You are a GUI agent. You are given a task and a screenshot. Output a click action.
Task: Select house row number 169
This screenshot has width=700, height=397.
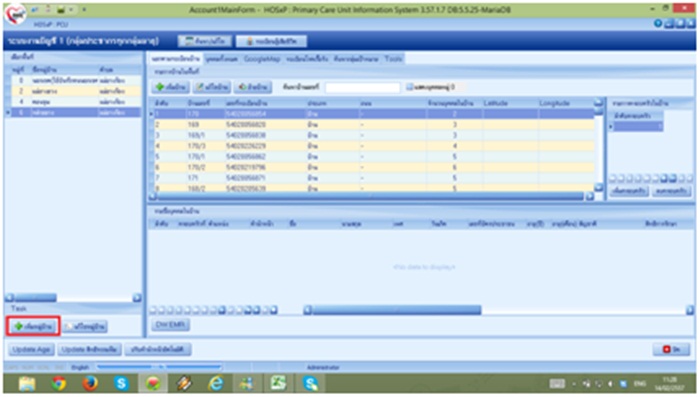[374, 125]
